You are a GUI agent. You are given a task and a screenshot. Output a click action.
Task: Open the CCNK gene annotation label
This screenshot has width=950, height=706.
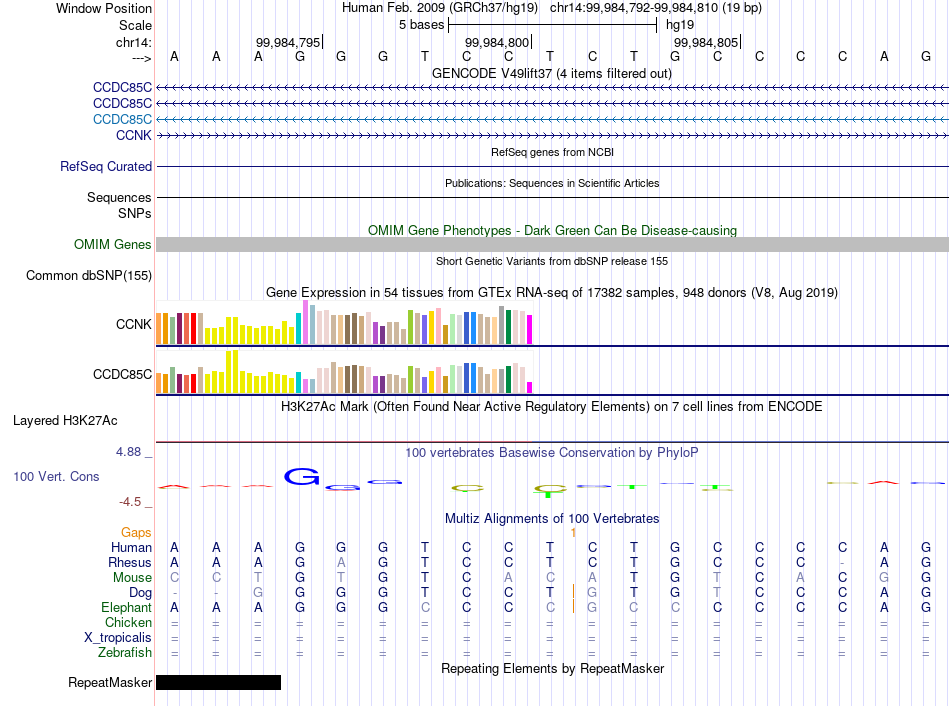click(x=133, y=135)
